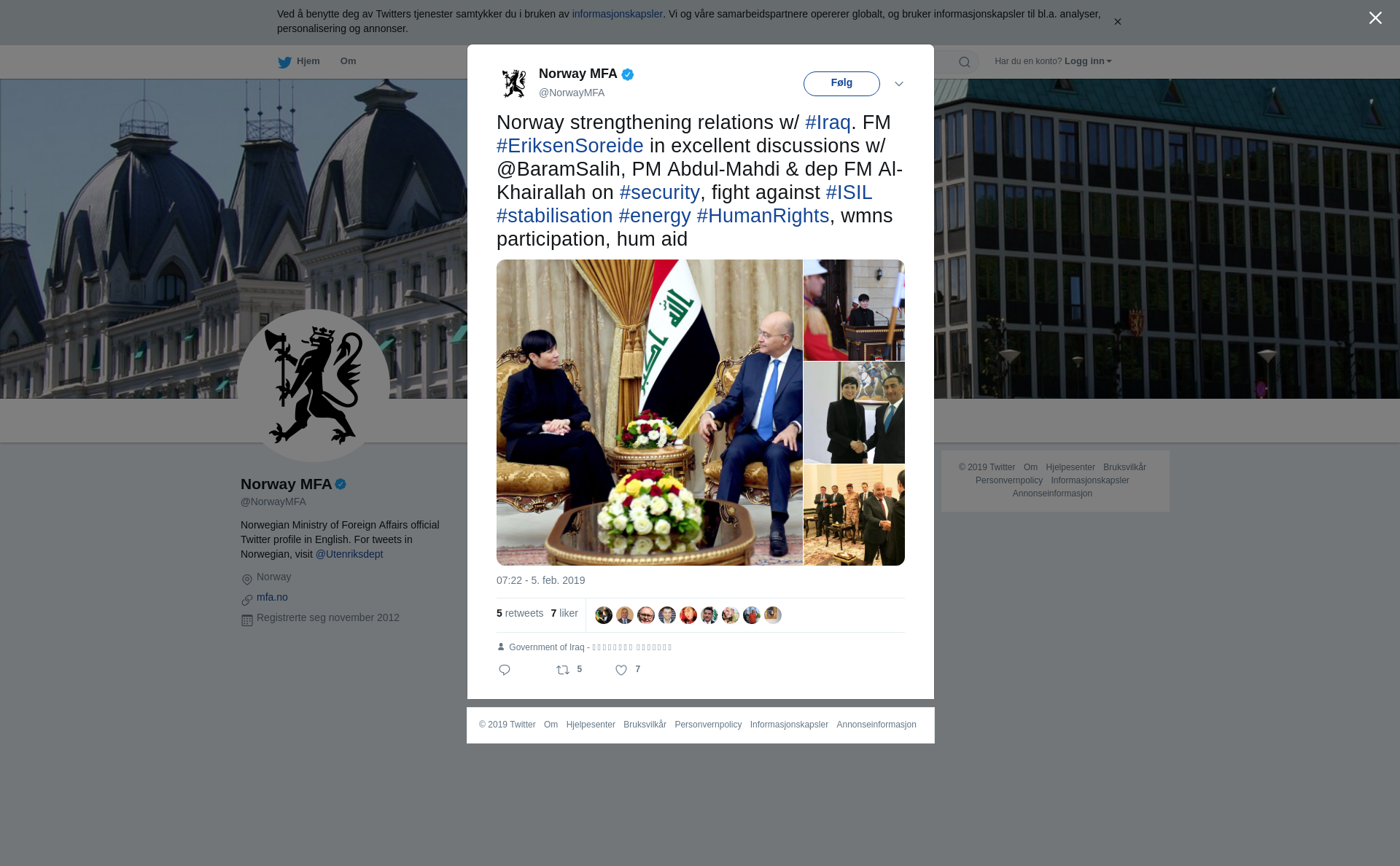Click the @Utenriksdept profile link
The width and height of the screenshot is (1400, 866).
coord(349,554)
